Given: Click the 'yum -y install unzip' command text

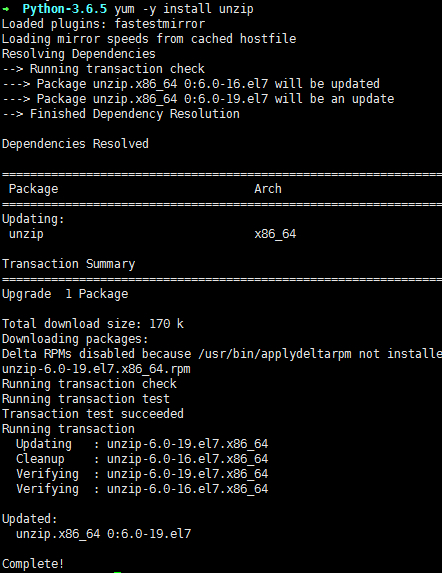Looking at the screenshot, I should (x=184, y=9).
